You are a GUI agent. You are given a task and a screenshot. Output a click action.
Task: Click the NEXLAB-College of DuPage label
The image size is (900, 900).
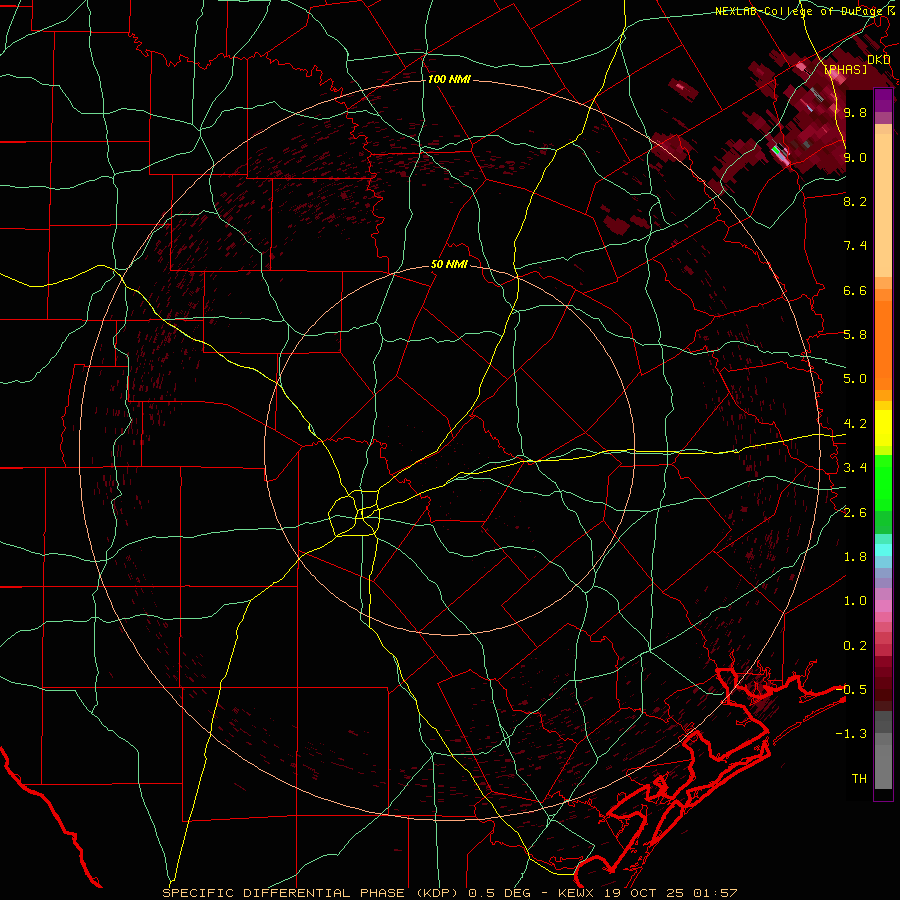pyautogui.click(x=800, y=11)
